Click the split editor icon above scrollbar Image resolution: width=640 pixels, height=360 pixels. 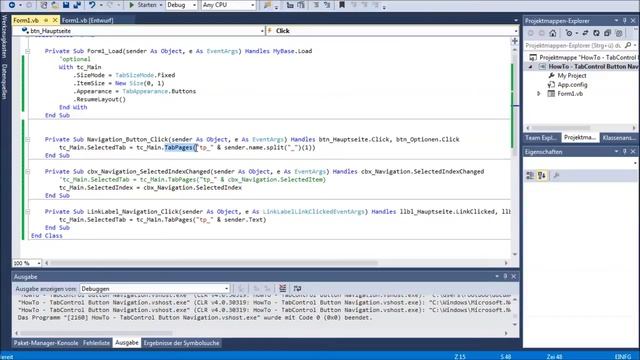[515, 41]
